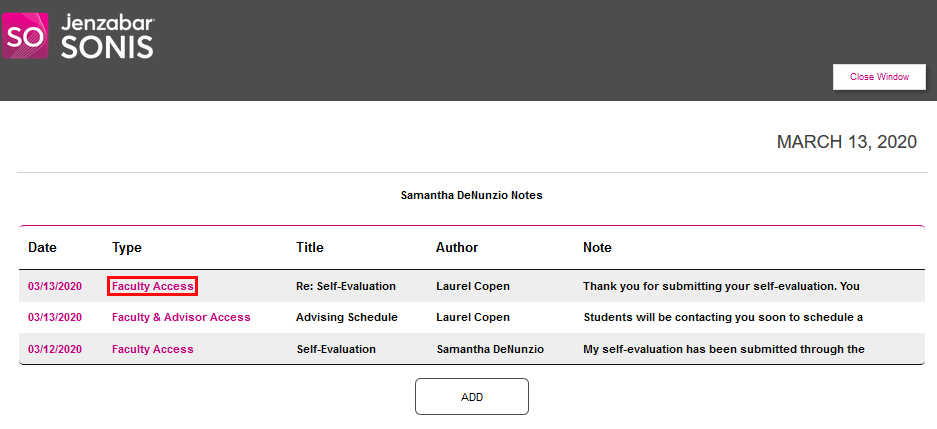The width and height of the screenshot is (937, 429).
Task: Click the 03/12/2020 date link
Action: tap(55, 349)
